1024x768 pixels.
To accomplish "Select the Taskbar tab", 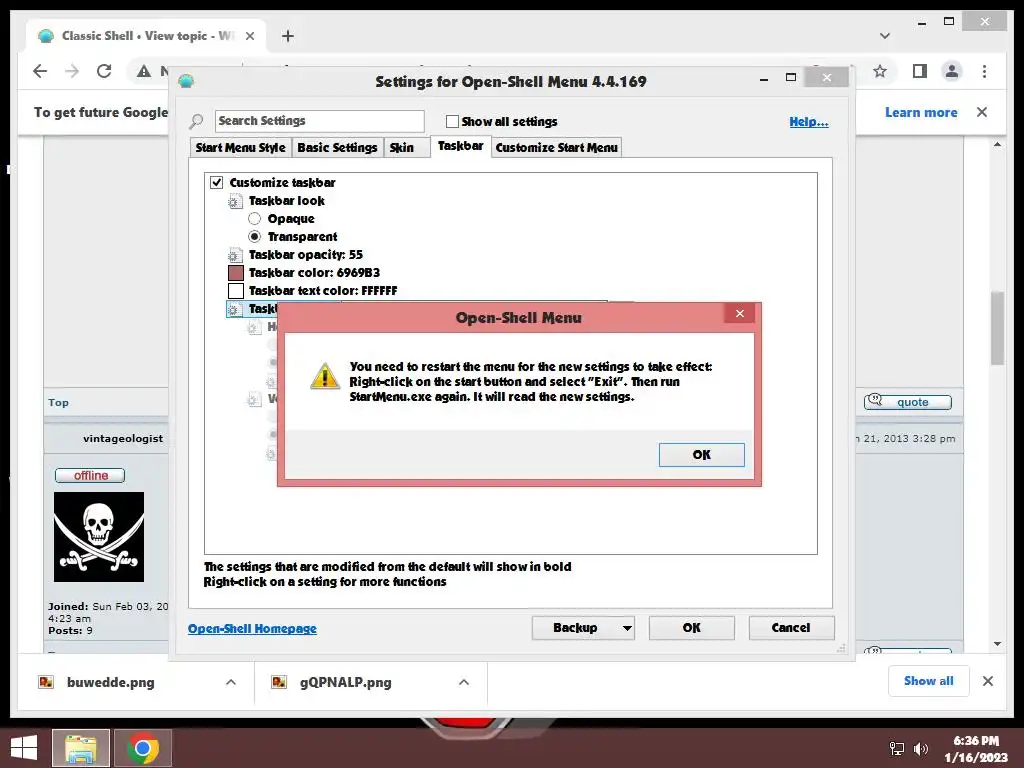I will coord(460,146).
